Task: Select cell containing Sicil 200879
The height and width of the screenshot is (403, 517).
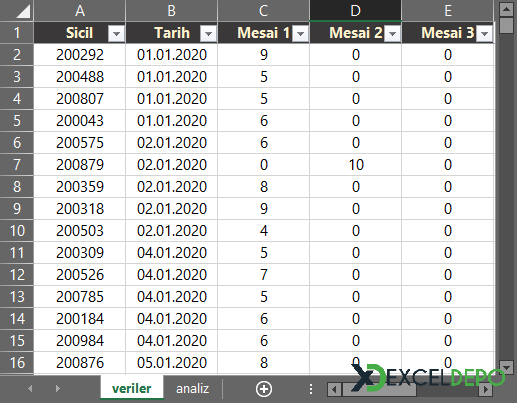Action: (x=80, y=165)
